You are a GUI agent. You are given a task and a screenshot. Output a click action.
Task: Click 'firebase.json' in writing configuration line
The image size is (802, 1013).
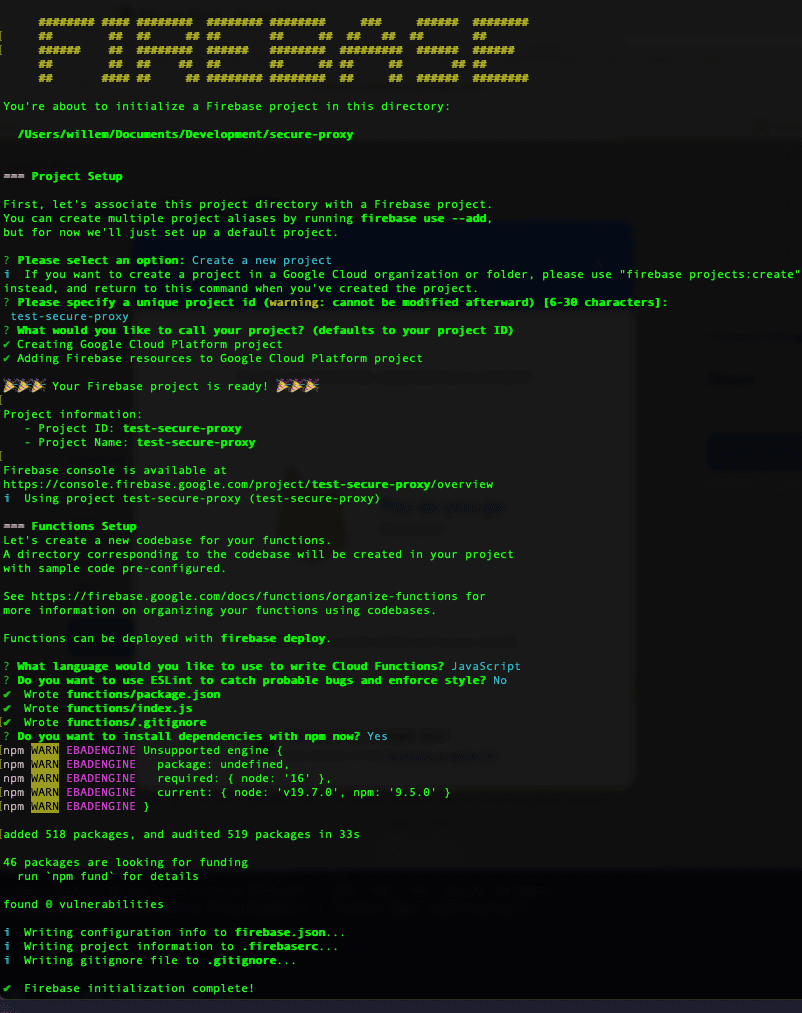[x=280, y=932]
